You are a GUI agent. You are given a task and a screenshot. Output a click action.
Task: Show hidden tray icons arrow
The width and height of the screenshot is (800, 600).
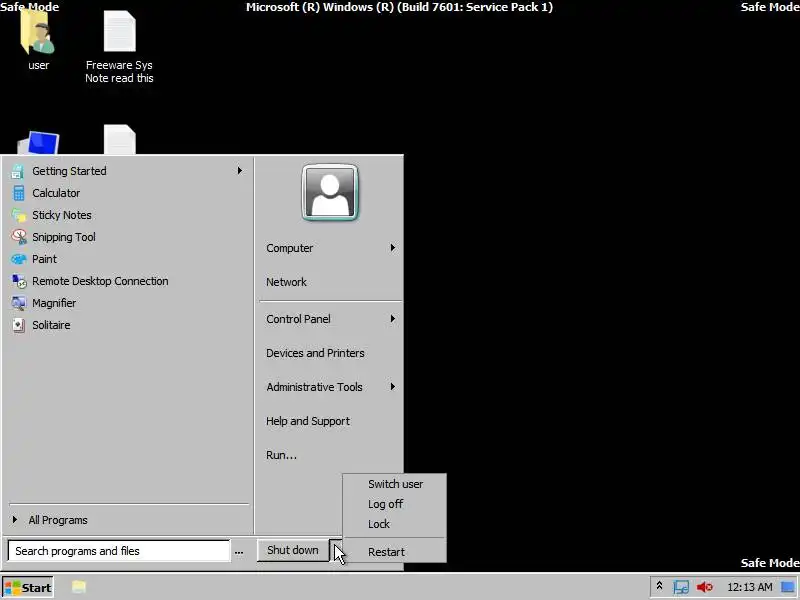coord(659,587)
